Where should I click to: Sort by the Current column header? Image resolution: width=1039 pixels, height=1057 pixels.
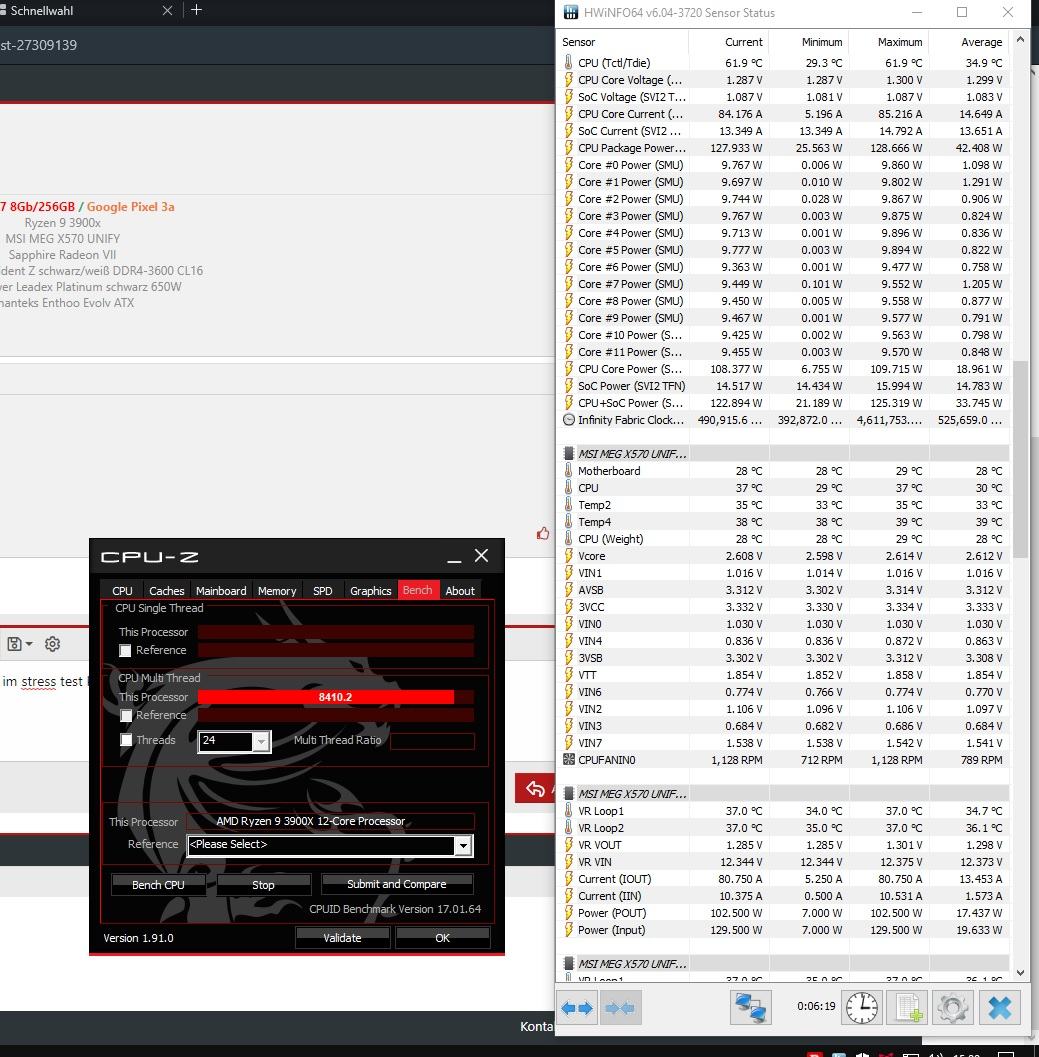click(x=728, y=42)
